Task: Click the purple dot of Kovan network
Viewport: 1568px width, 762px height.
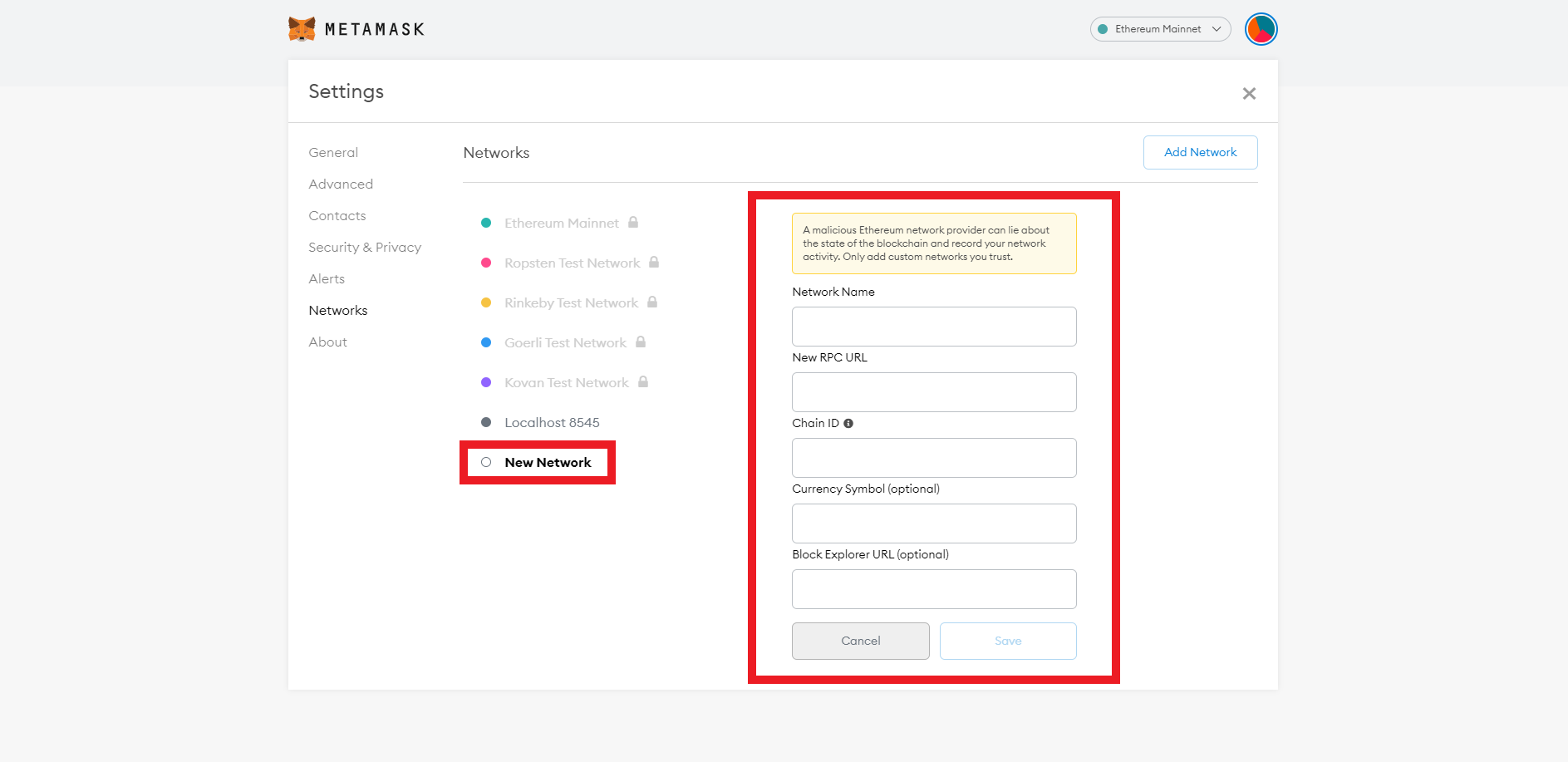Action: (x=486, y=382)
